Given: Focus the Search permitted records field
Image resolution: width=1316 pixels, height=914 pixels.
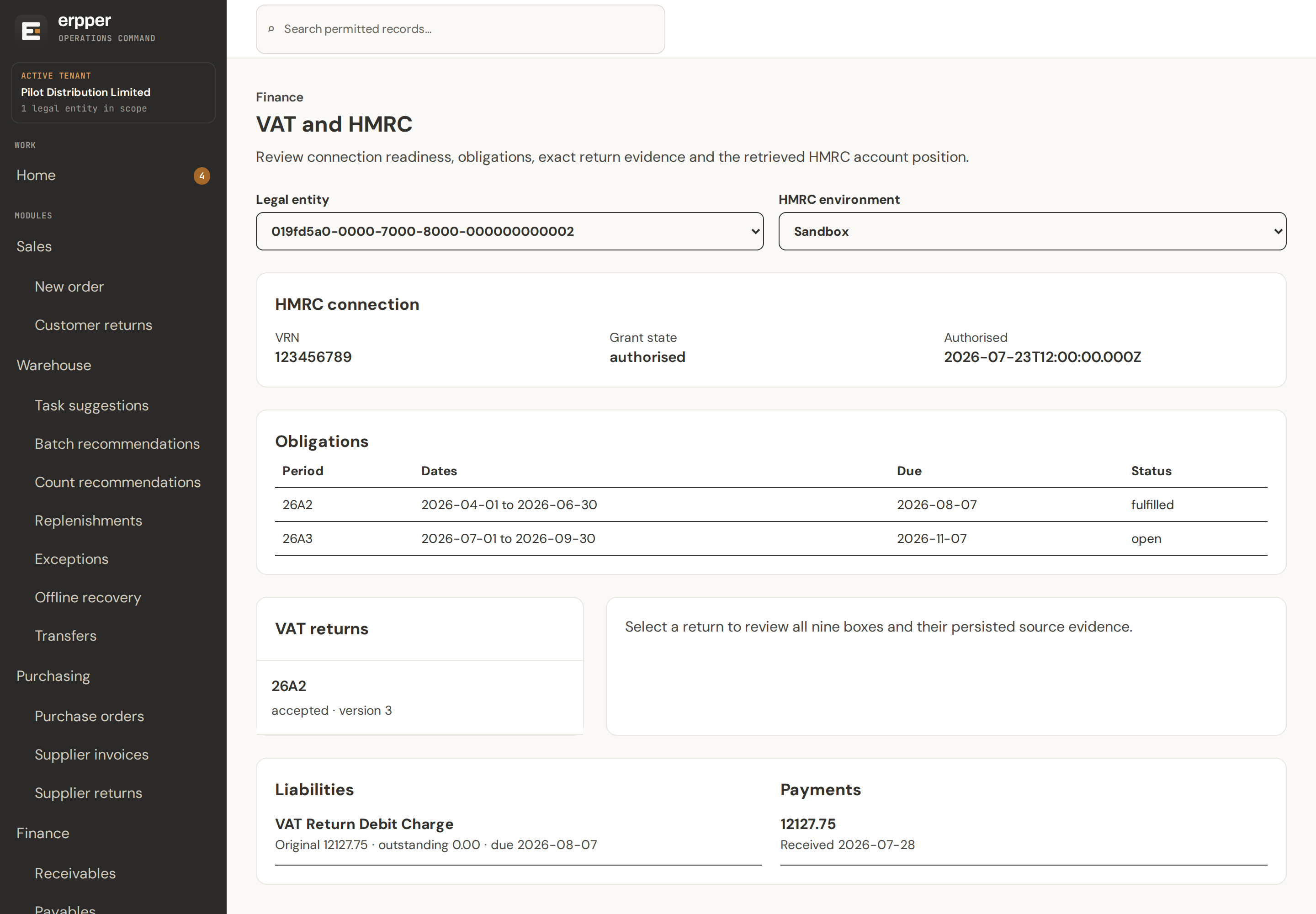Looking at the screenshot, I should pos(461,29).
